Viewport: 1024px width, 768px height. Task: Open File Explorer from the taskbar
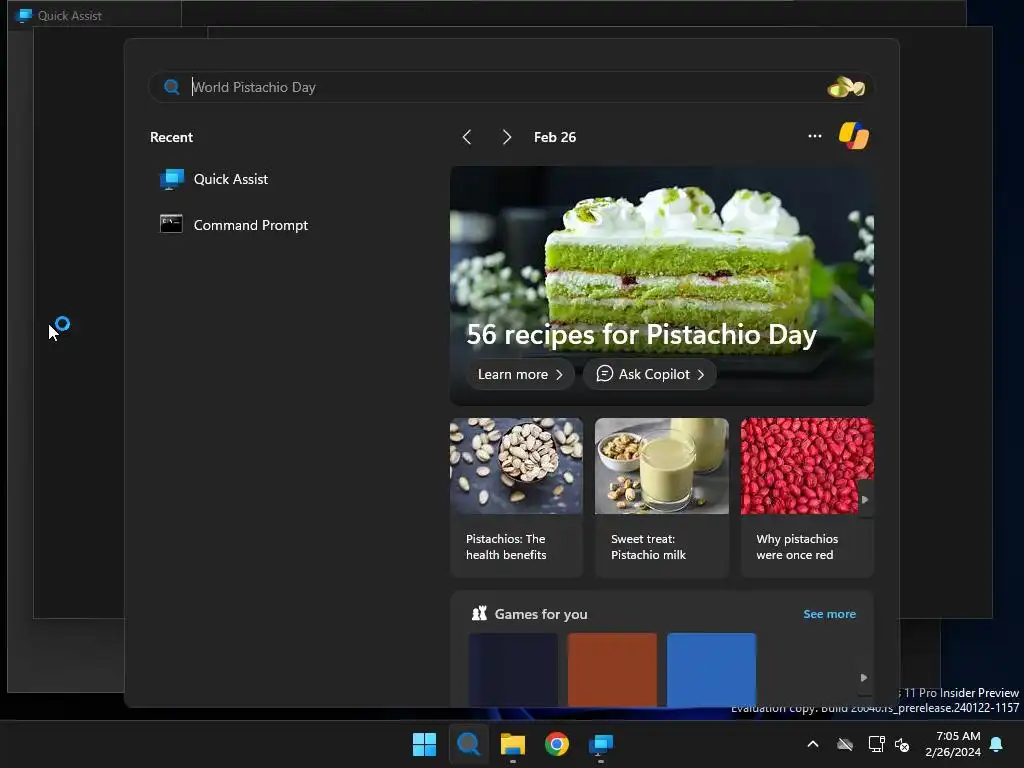tap(513, 744)
